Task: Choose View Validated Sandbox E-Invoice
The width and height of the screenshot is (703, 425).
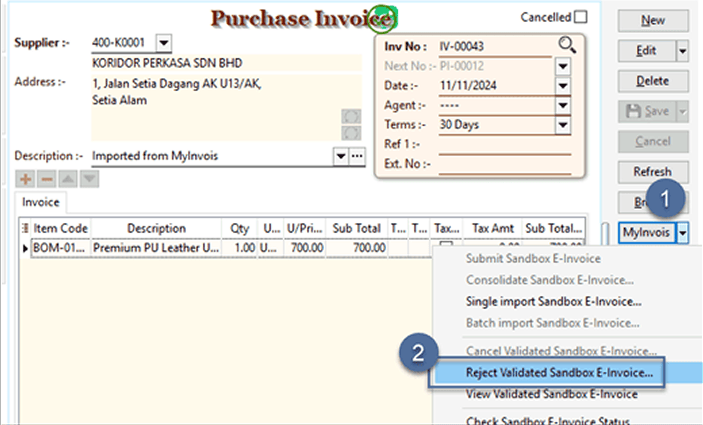Action: click(x=551, y=394)
